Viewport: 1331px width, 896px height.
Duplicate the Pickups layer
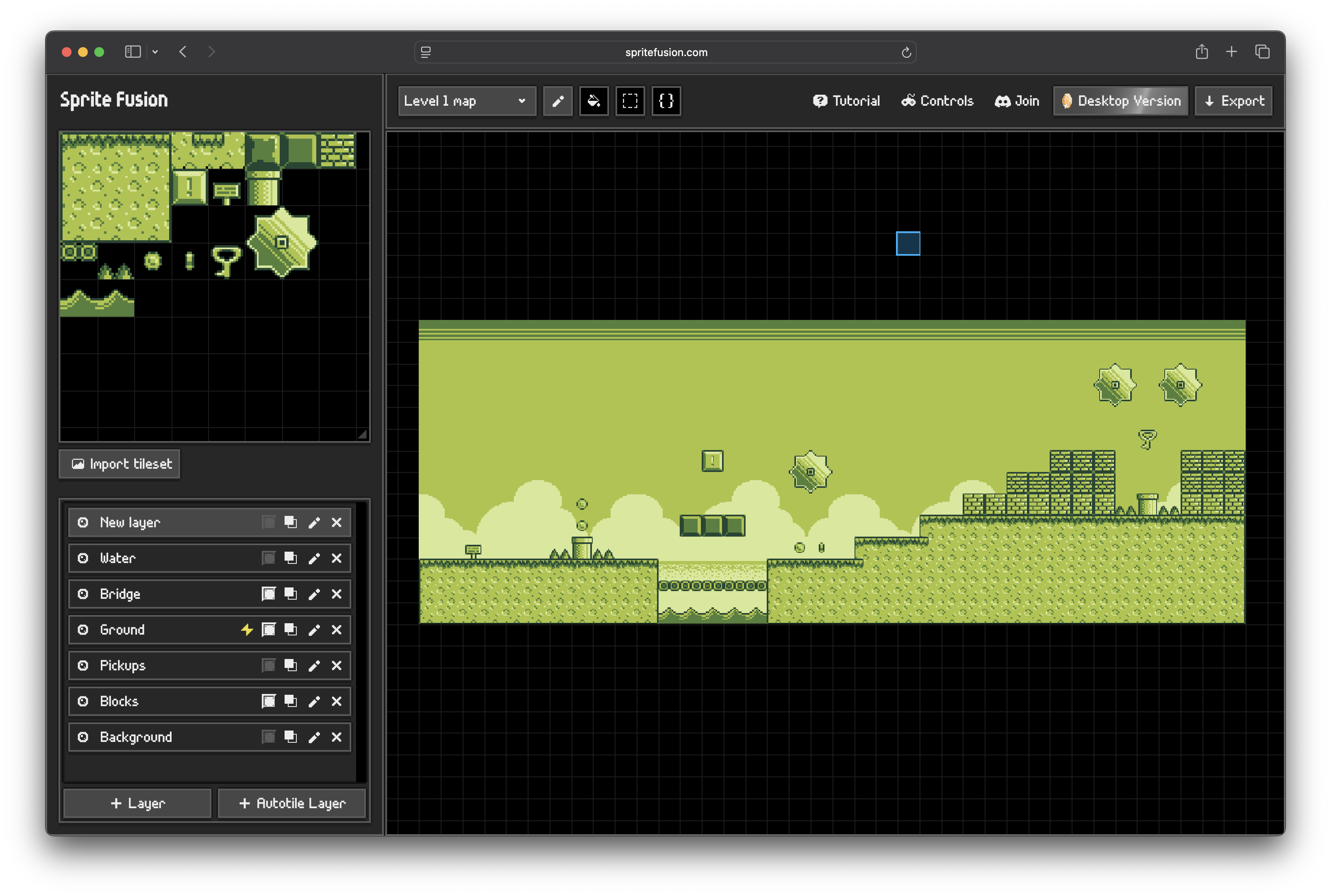(x=291, y=666)
